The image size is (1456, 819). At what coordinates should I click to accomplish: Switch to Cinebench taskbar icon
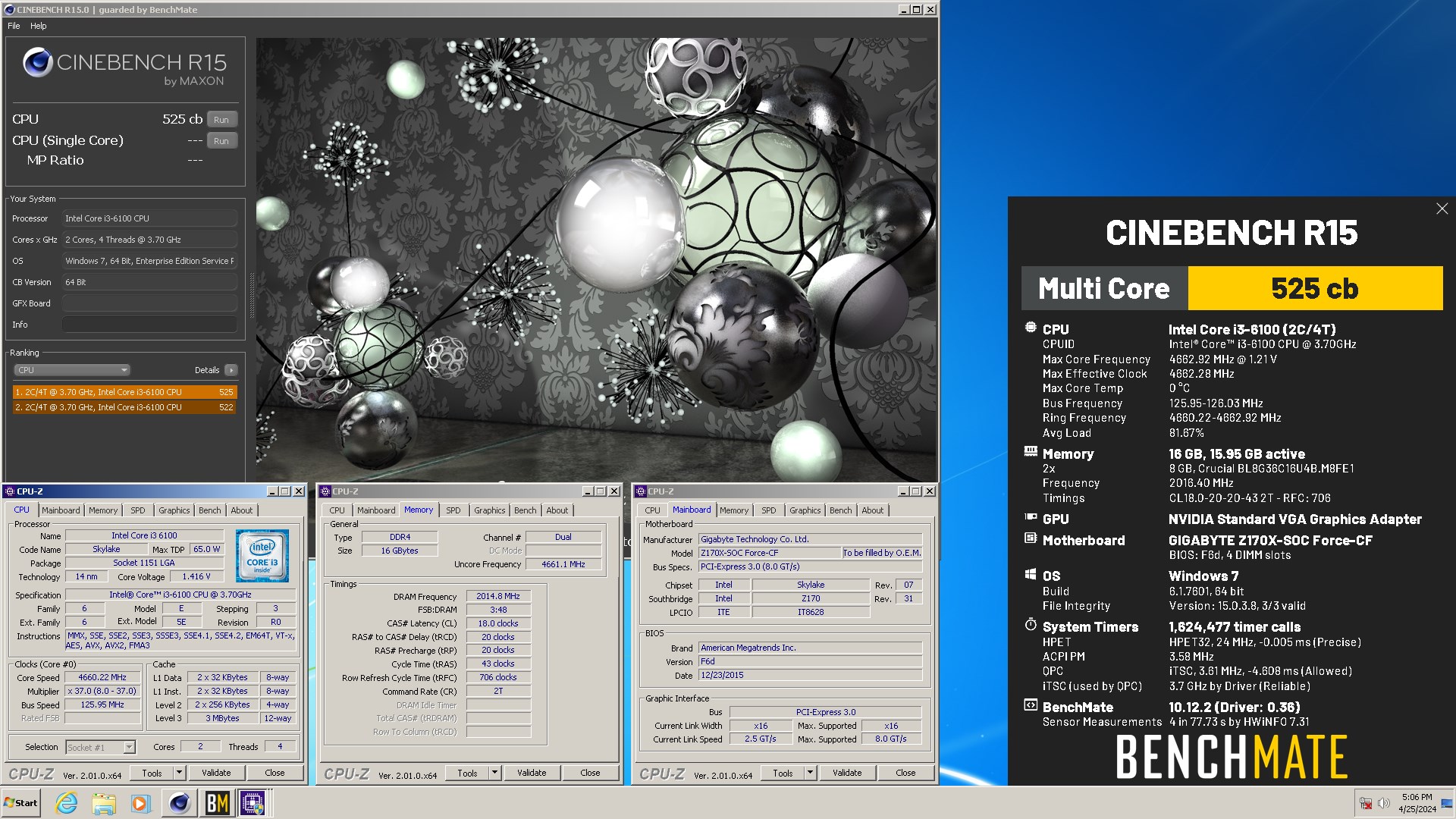(x=179, y=803)
